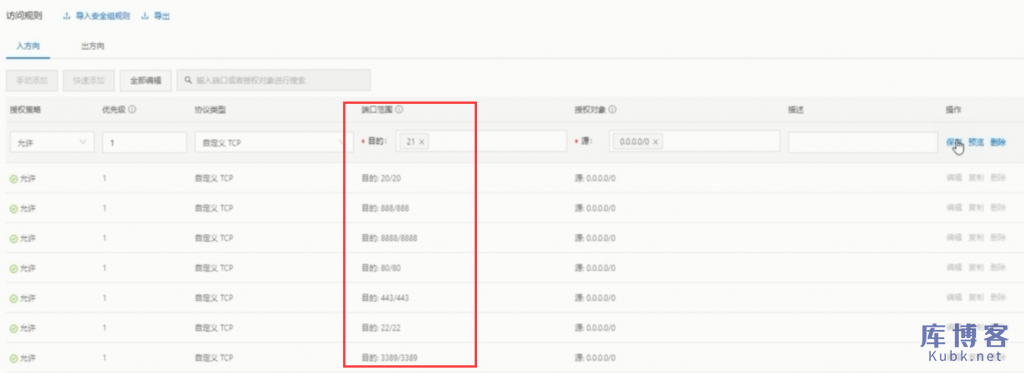Click inside the source address input field
Viewport: 1024px width, 373px height.
tap(695, 142)
